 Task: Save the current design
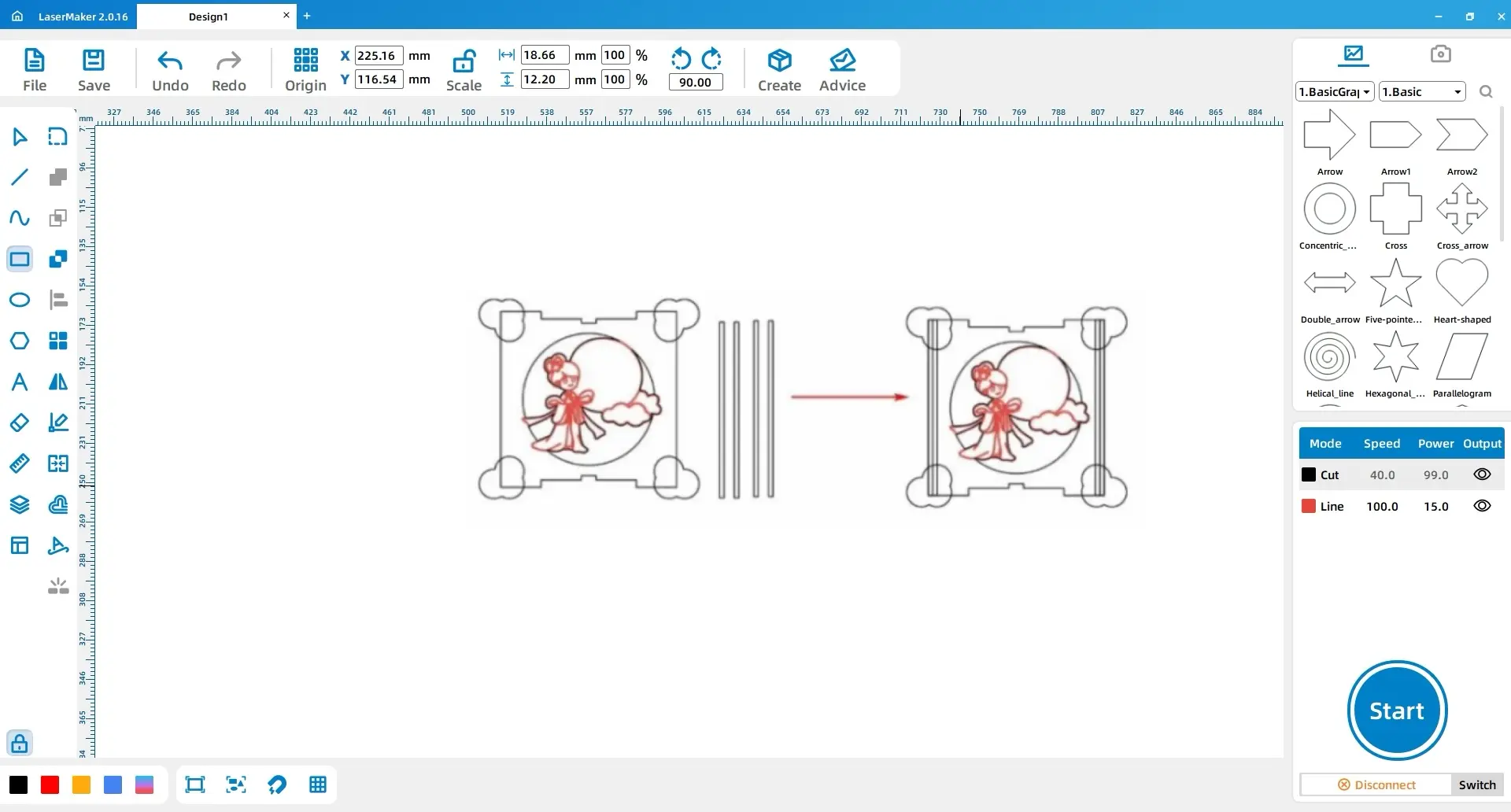coord(94,70)
